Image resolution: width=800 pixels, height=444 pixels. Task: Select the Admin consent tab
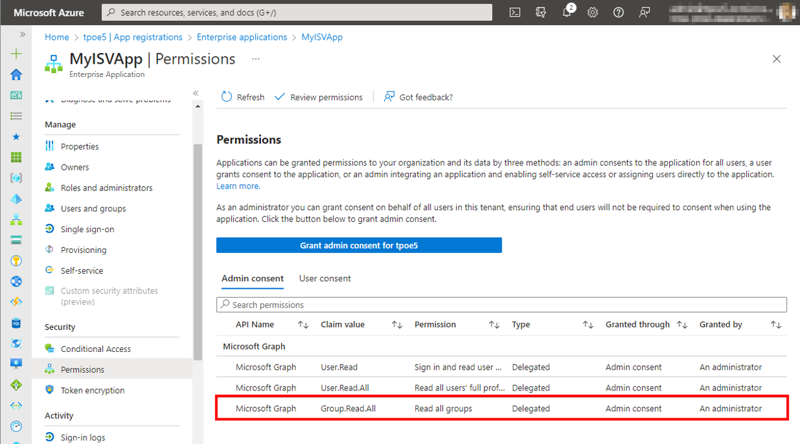(x=252, y=278)
